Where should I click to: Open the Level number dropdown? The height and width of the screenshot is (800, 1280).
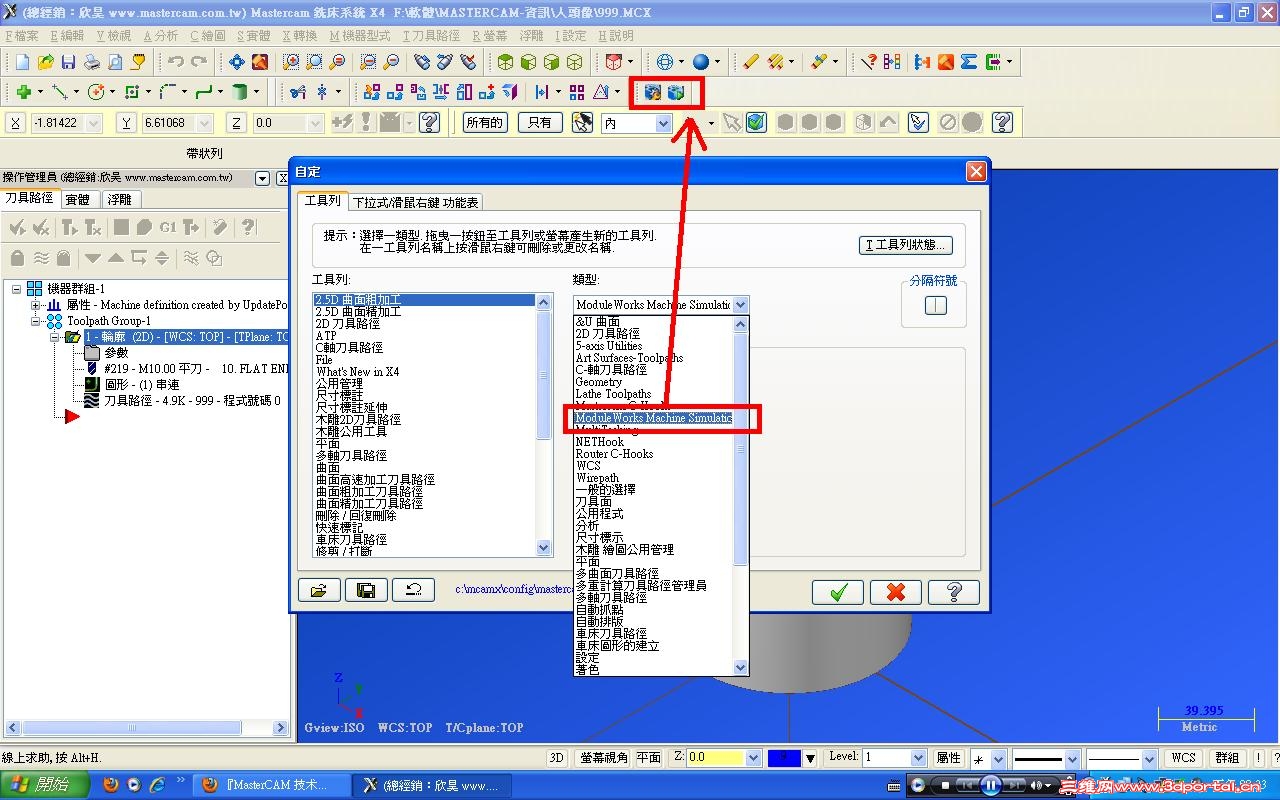click(918, 758)
